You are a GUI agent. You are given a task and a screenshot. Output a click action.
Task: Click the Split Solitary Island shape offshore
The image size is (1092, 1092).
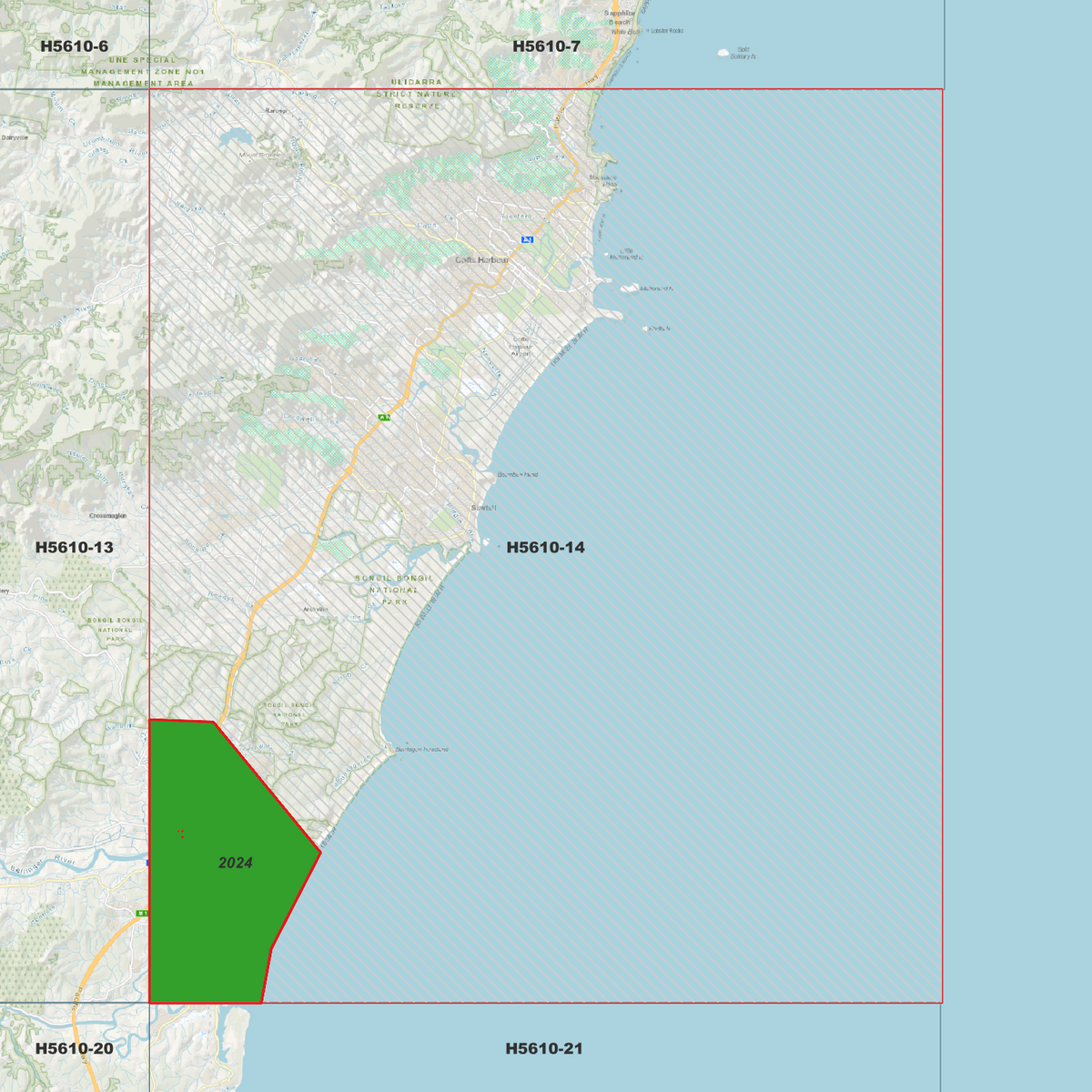pyautogui.click(x=723, y=53)
